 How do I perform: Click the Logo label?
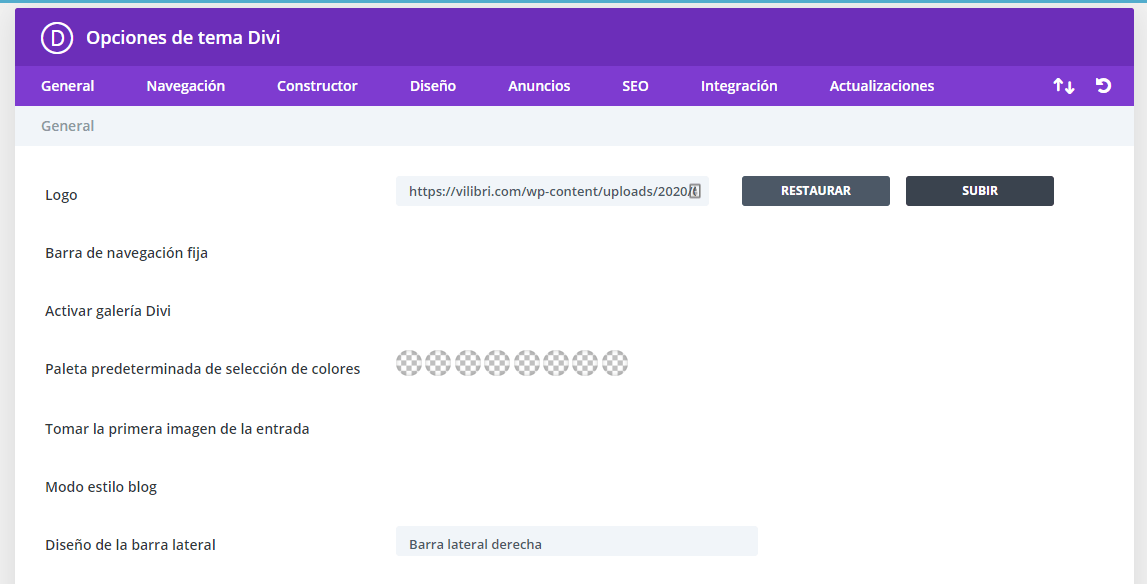[61, 195]
